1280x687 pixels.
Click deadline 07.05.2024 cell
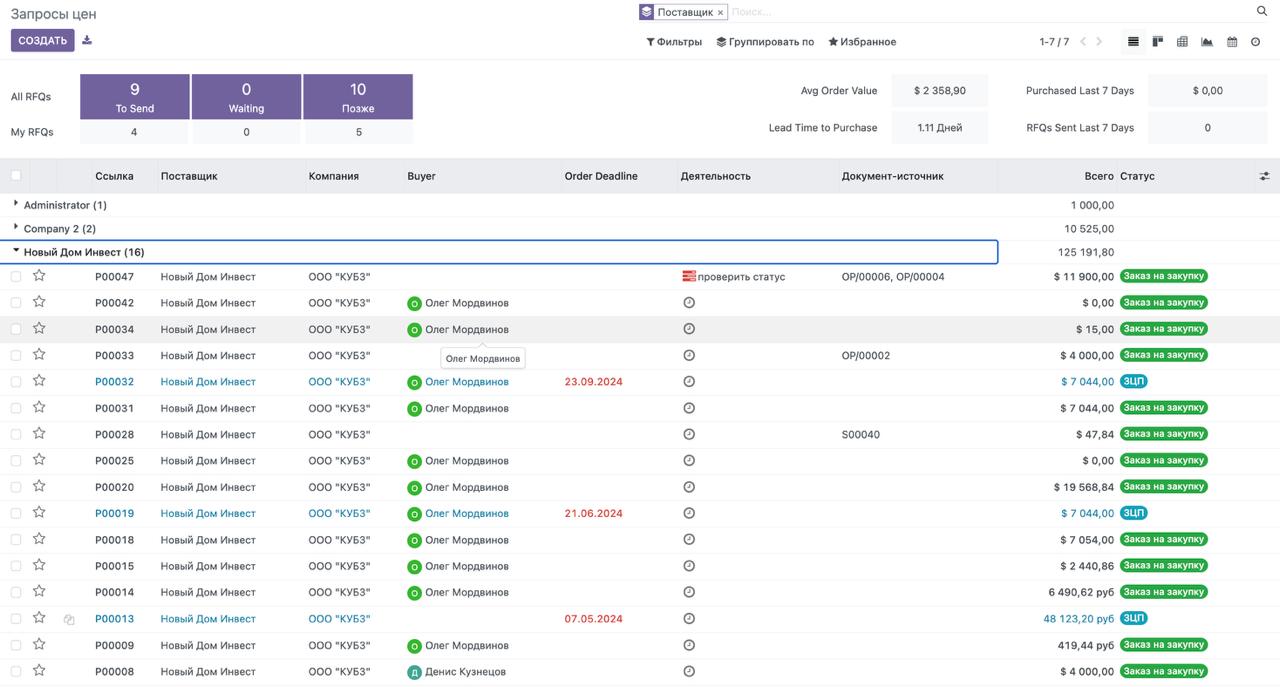click(x=594, y=619)
